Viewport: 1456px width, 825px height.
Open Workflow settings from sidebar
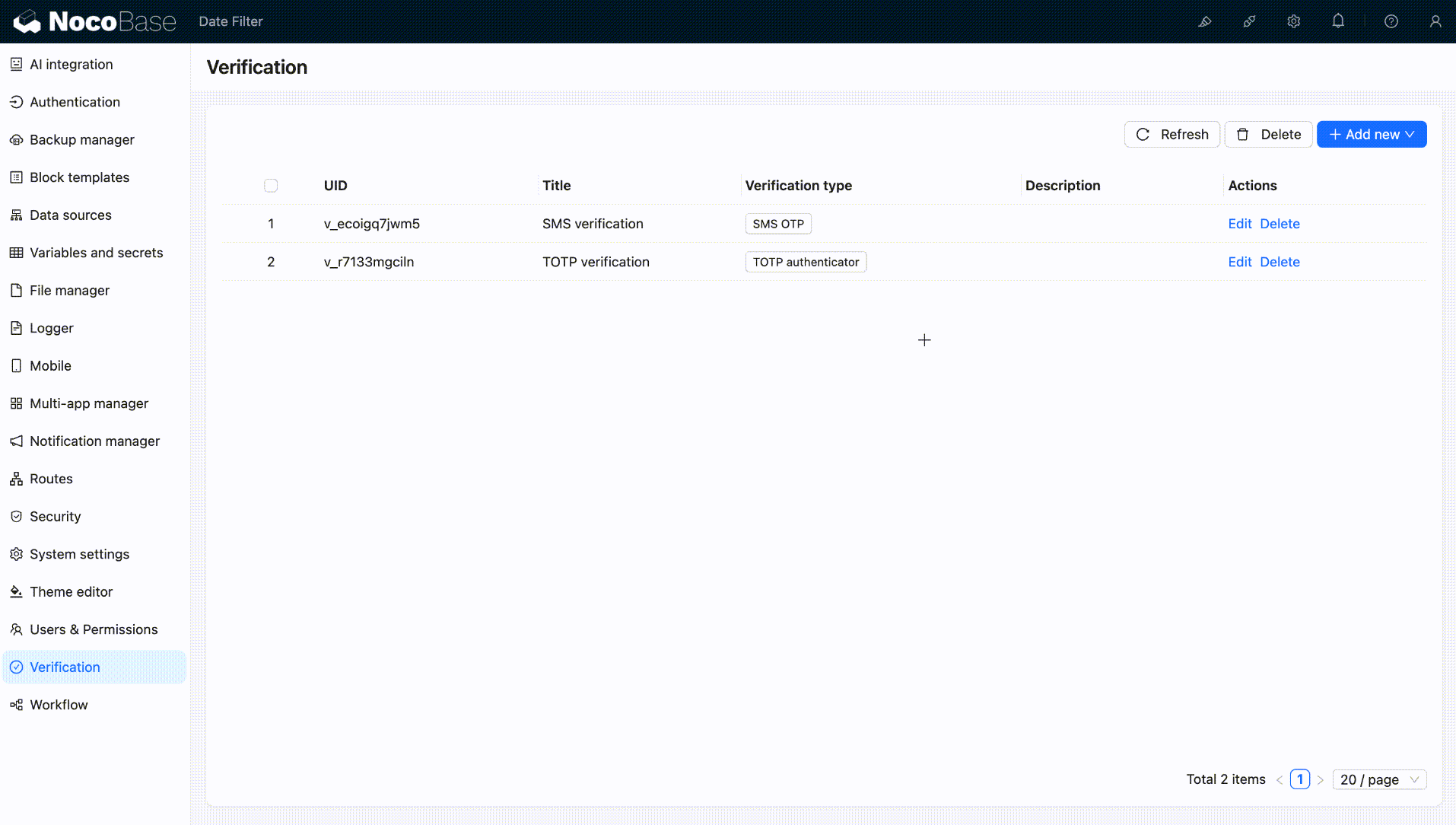pos(58,705)
